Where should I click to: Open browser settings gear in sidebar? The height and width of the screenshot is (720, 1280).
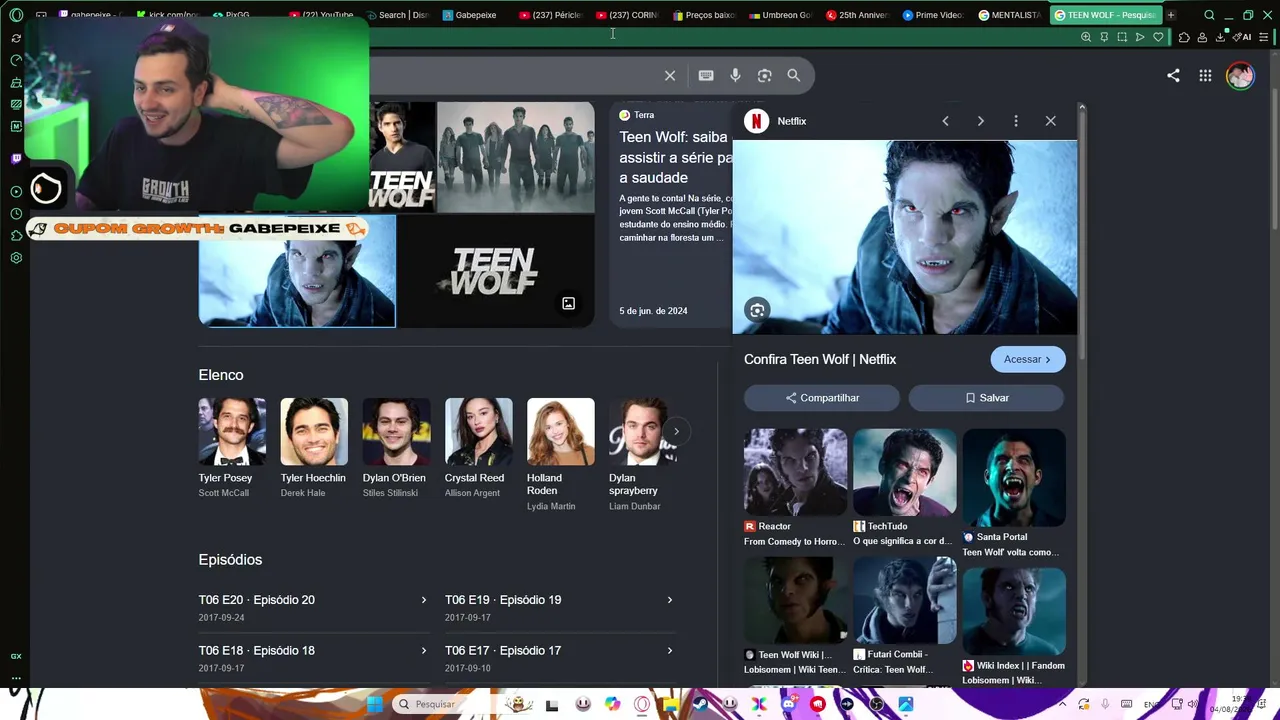click(x=16, y=258)
